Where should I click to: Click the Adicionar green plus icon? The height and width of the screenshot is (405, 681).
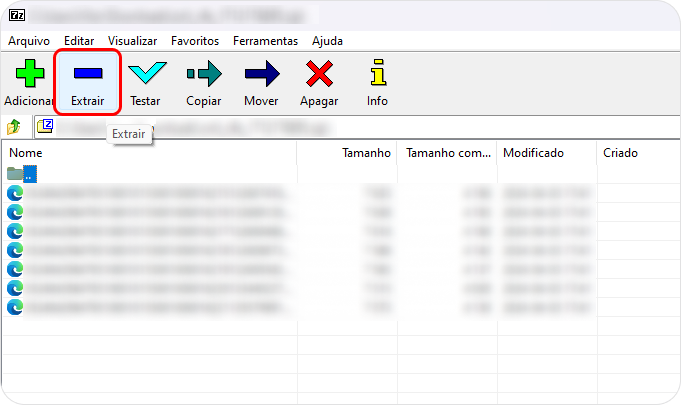point(30,73)
